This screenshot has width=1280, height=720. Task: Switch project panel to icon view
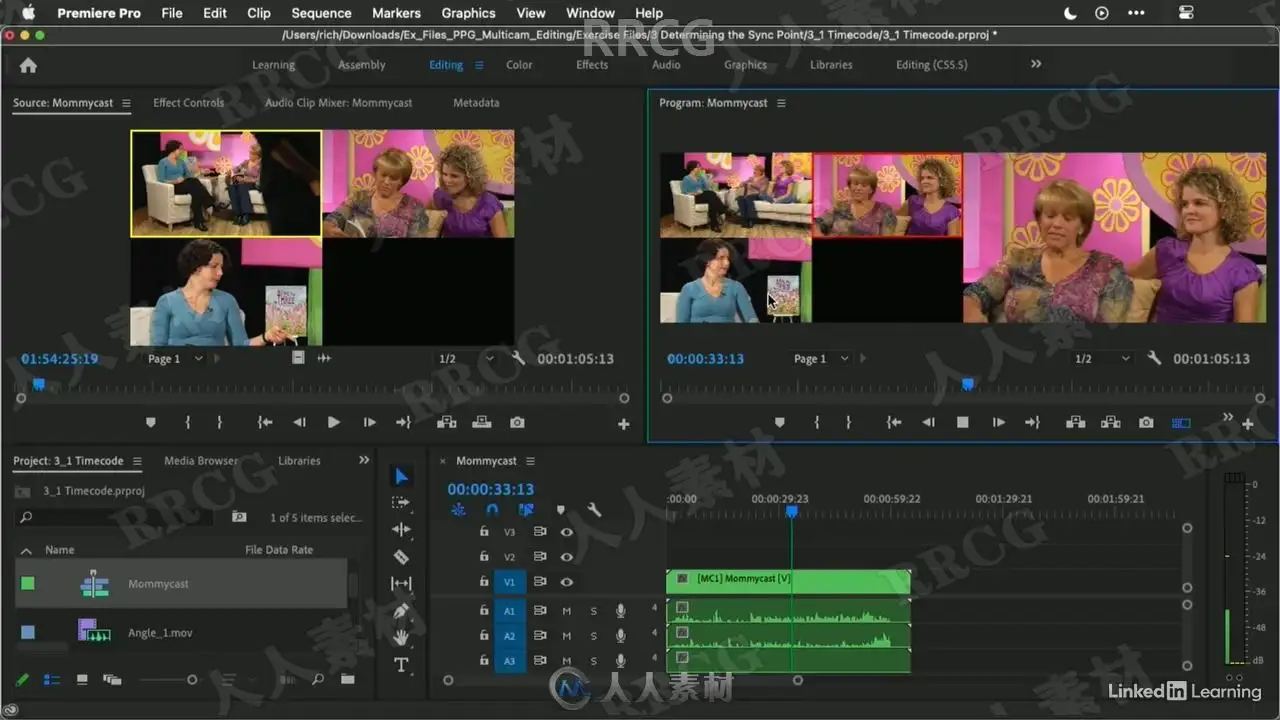tap(82, 680)
